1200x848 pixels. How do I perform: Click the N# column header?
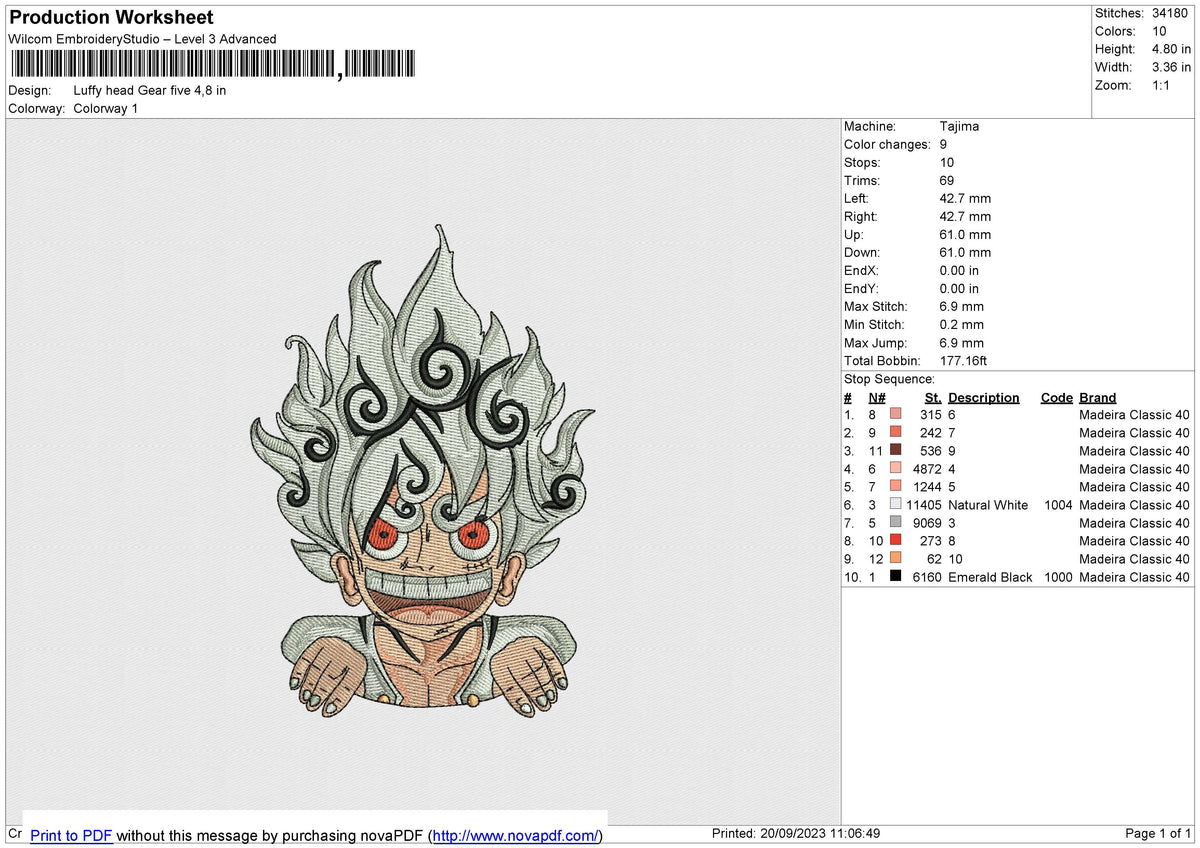pos(877,397)
